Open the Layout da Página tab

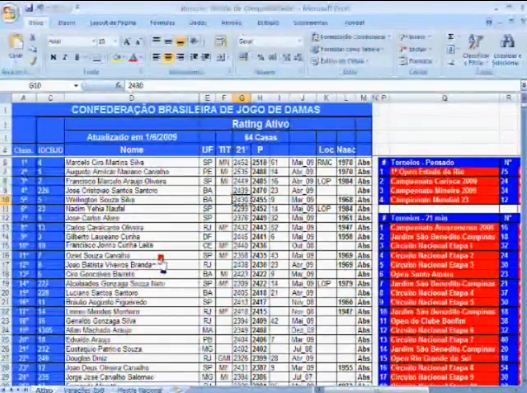(x=113, y=23)
